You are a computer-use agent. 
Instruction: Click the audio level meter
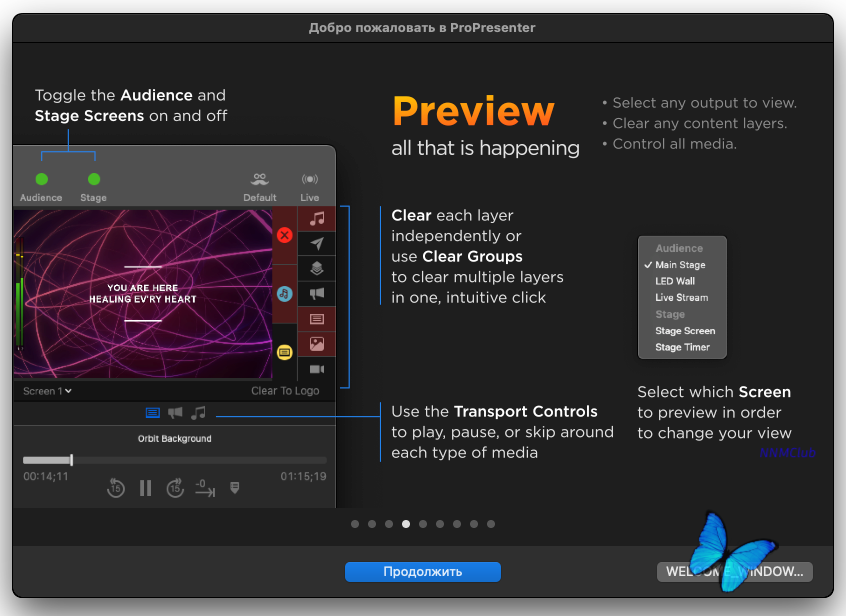(x=19, y=295)
